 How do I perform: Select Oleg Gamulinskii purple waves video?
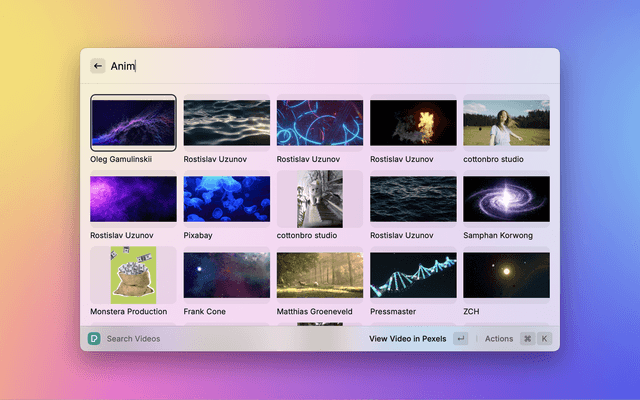133,123
